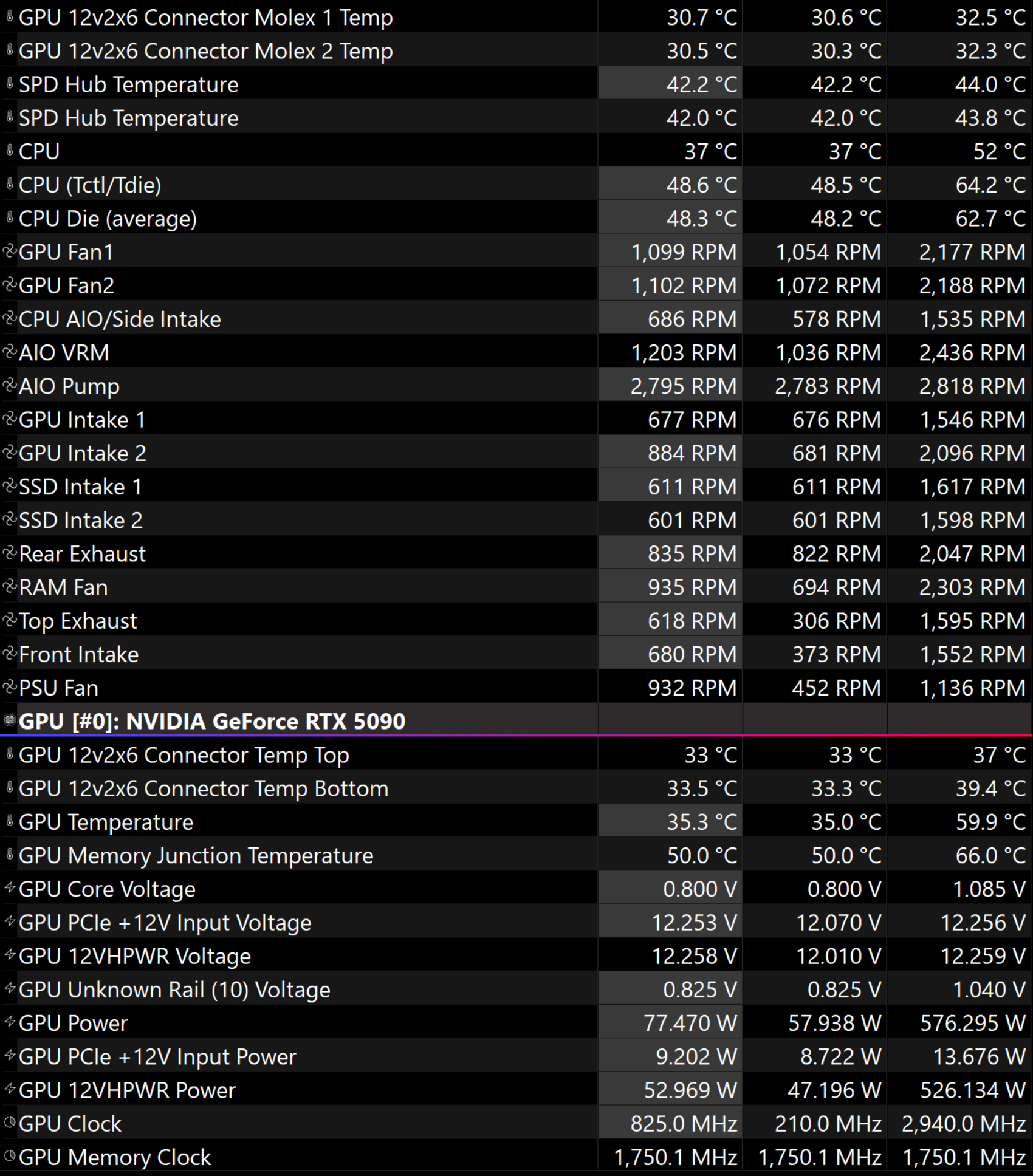Click GPU Clock maximum value 2,940.0 MHz
Image resolution: width=1033 pixels, height=1176 pixels.
[x=964, y=1124]
